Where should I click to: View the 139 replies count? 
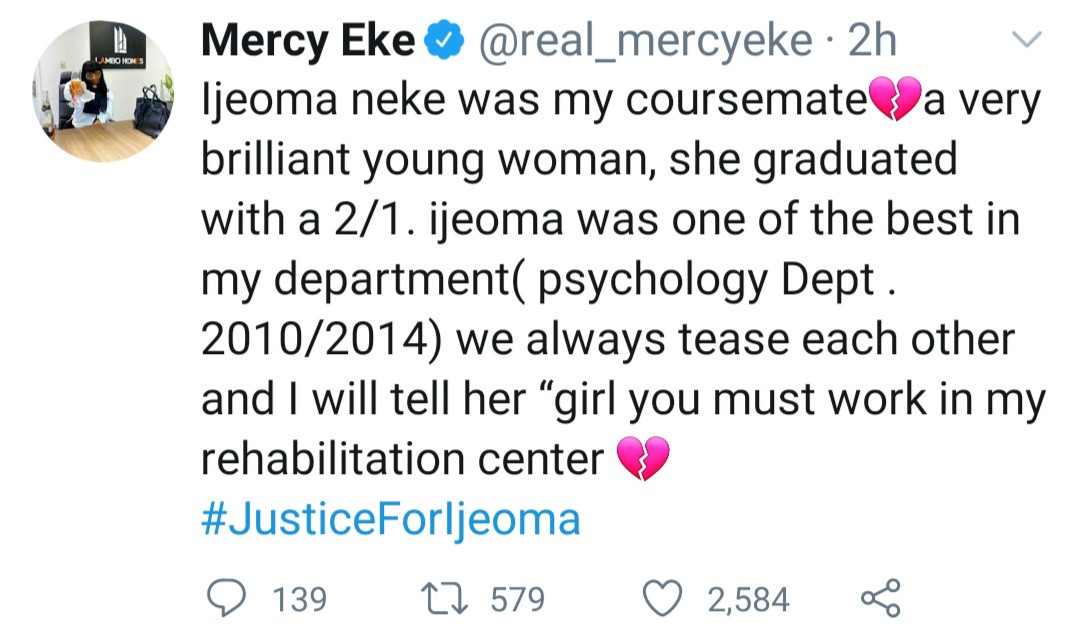(x=300, y=599)
